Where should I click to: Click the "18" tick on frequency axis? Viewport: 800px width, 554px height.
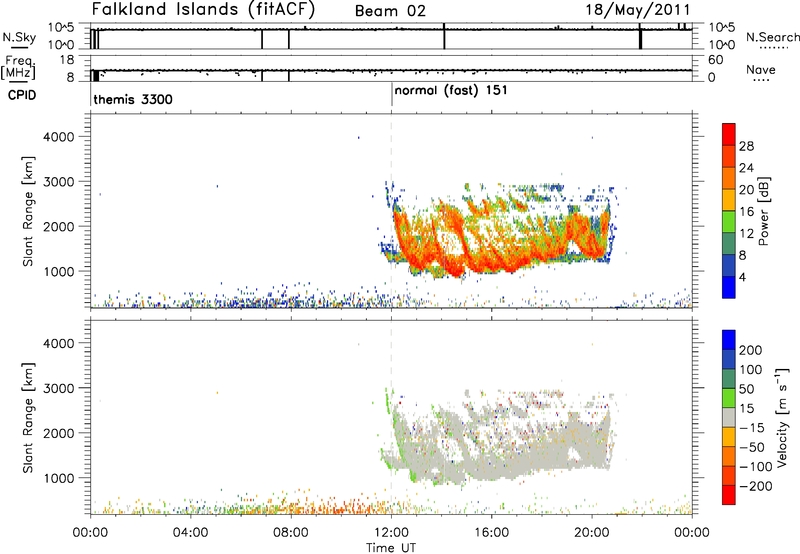click(67, 60)
